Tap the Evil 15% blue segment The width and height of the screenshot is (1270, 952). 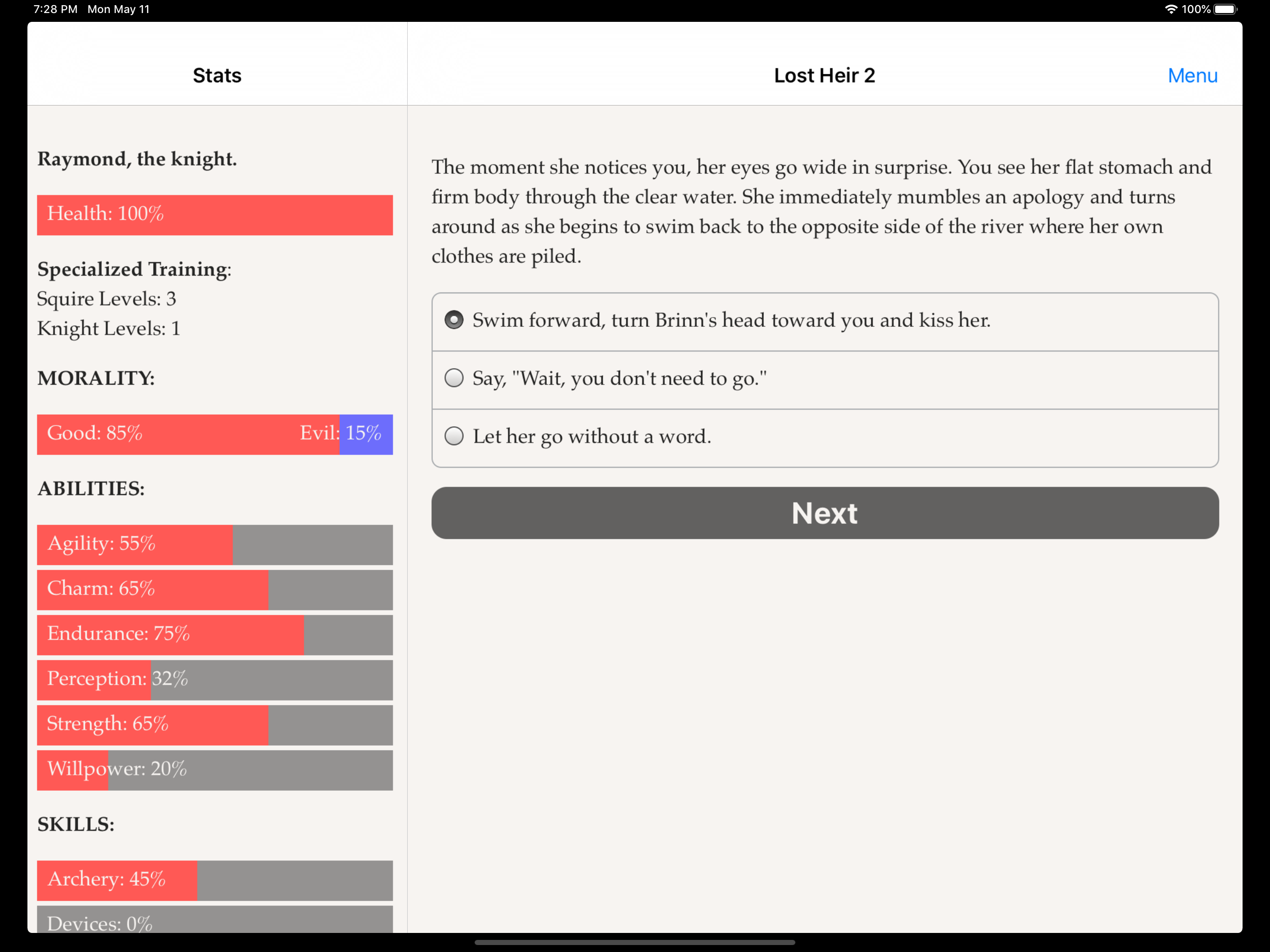tap(366, 434)
